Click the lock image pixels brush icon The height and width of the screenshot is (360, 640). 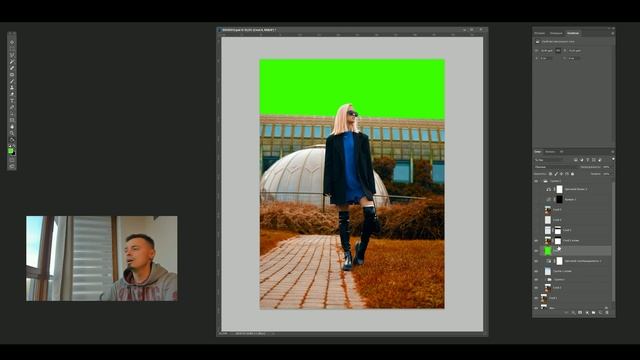[556, 174]
